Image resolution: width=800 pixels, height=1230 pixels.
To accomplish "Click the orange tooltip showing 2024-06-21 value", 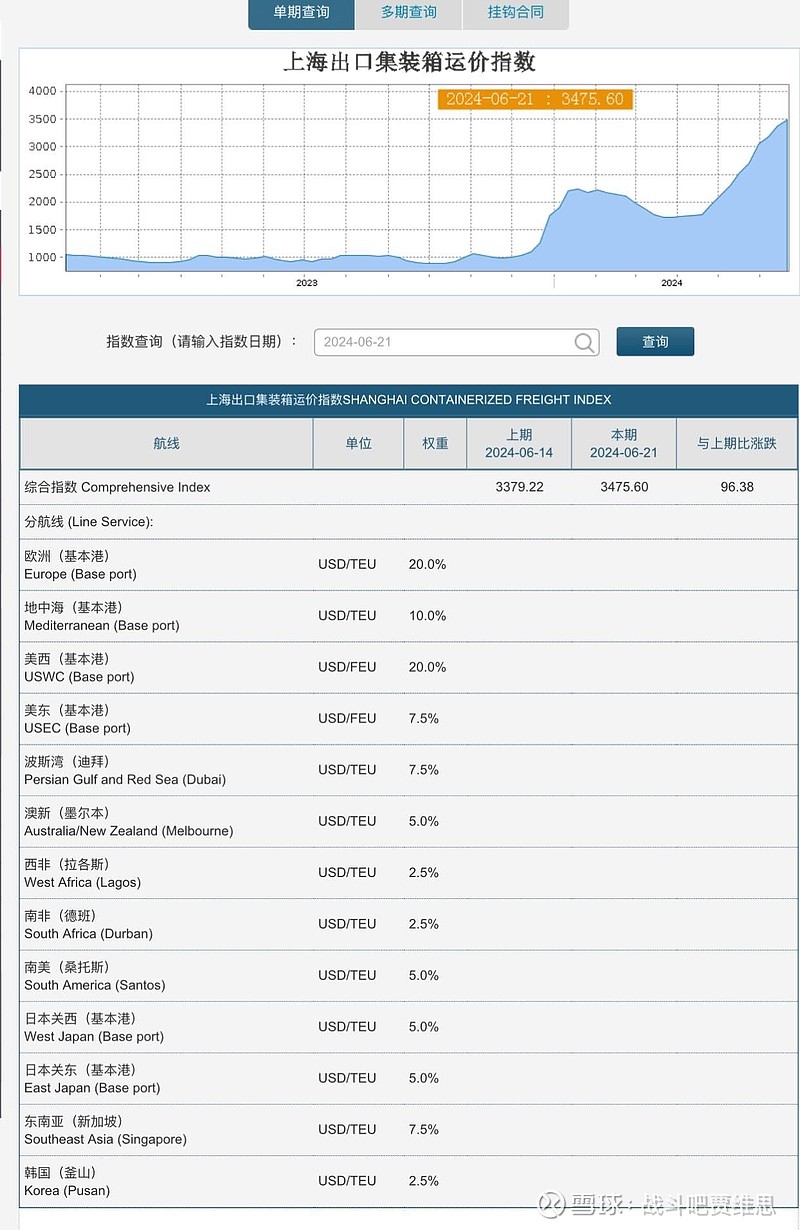I will pyautogui.click(x=535, y=99).
